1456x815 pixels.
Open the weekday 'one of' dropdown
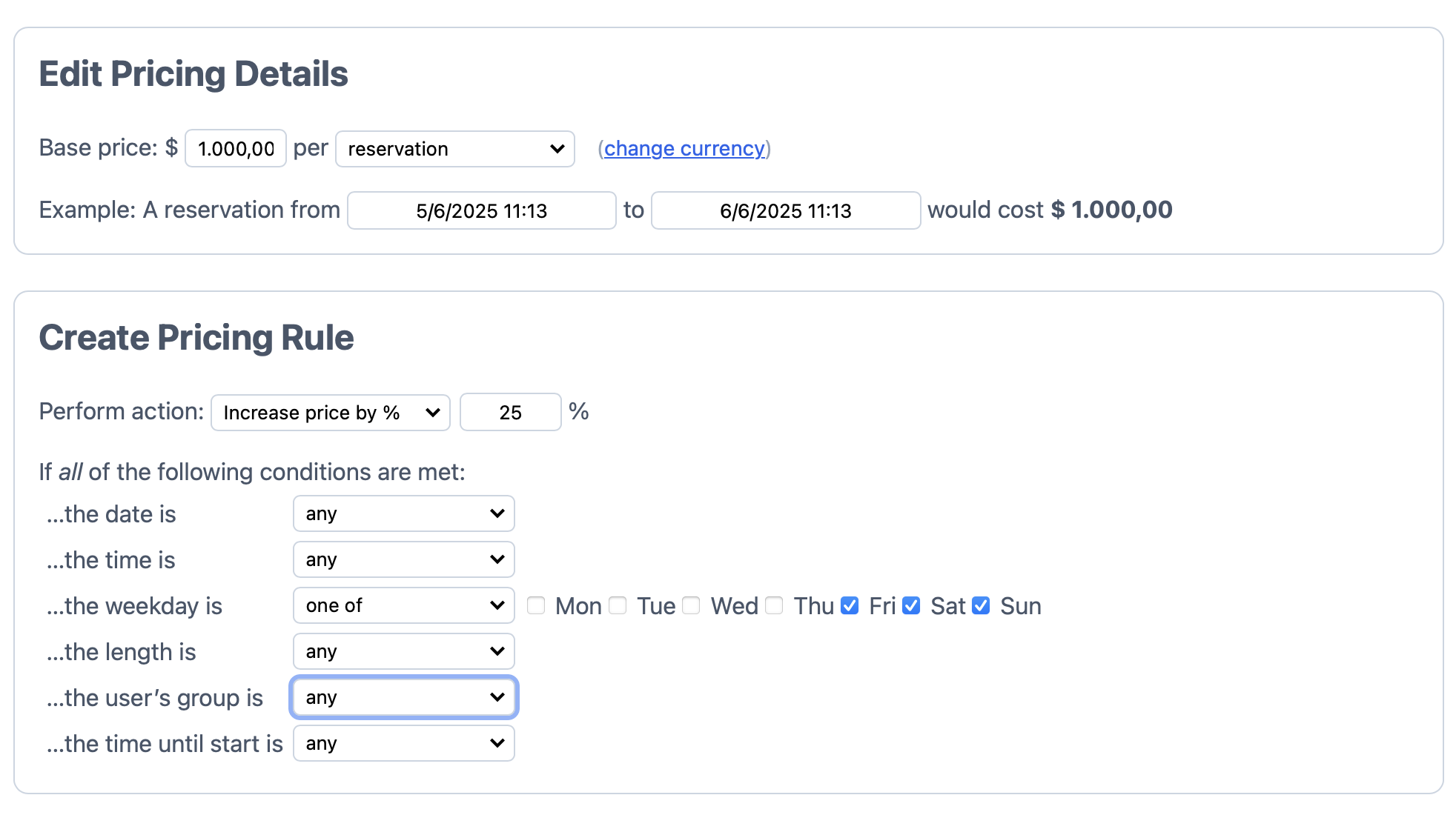[x=403, y=605]
